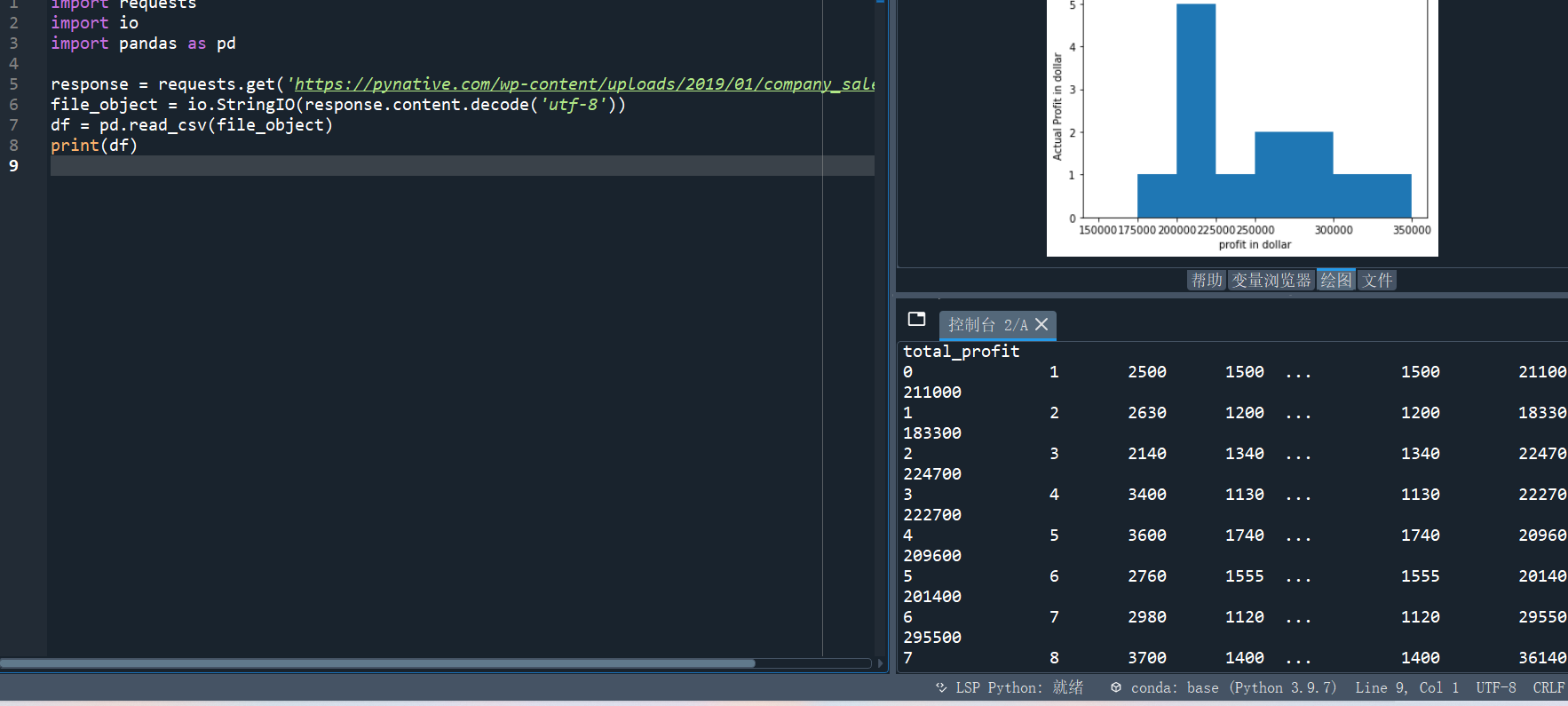Switch to the 文件 tab
Screen dimensions: 1568x706
1377,281
